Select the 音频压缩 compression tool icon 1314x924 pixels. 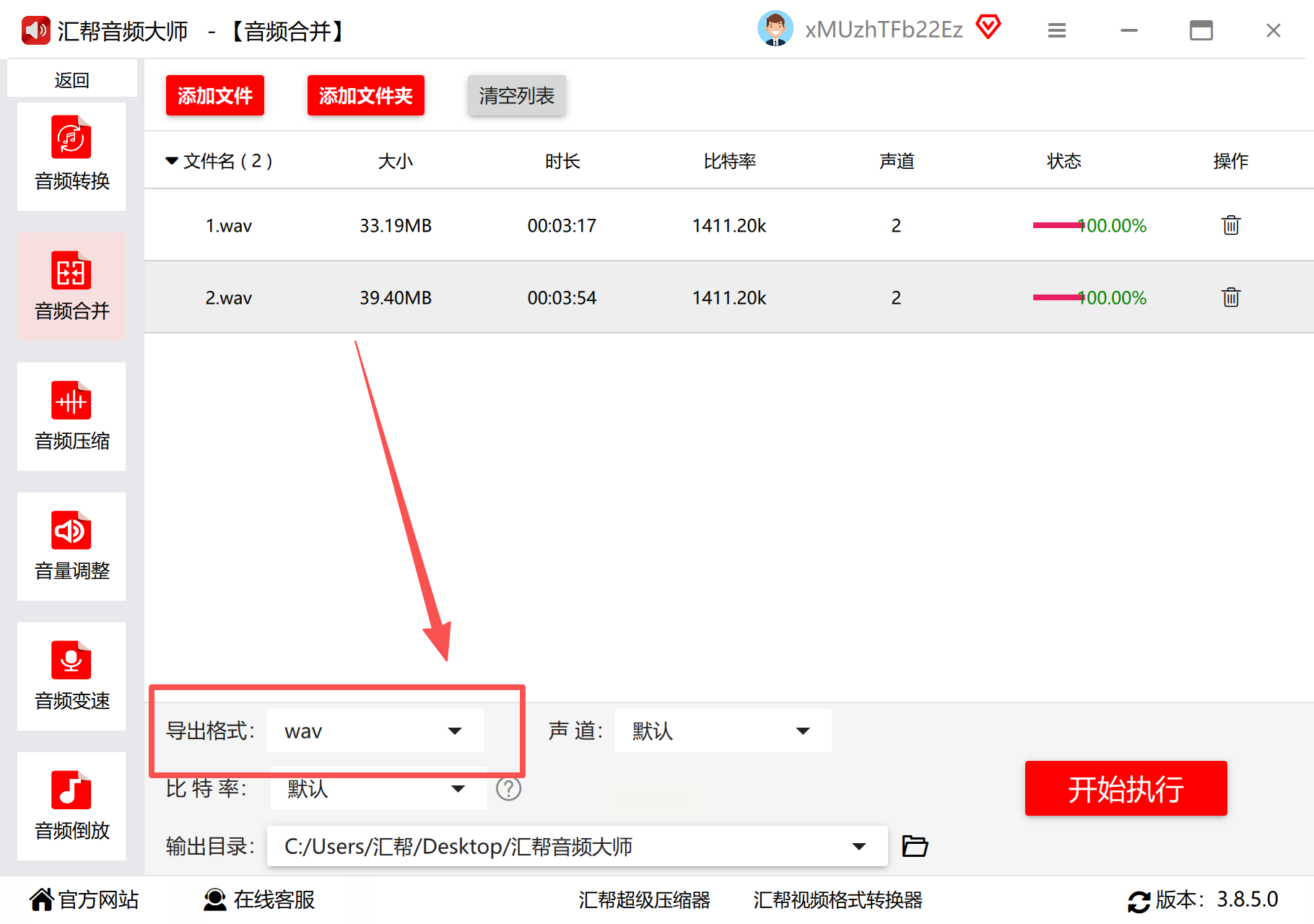coord(71,401)
